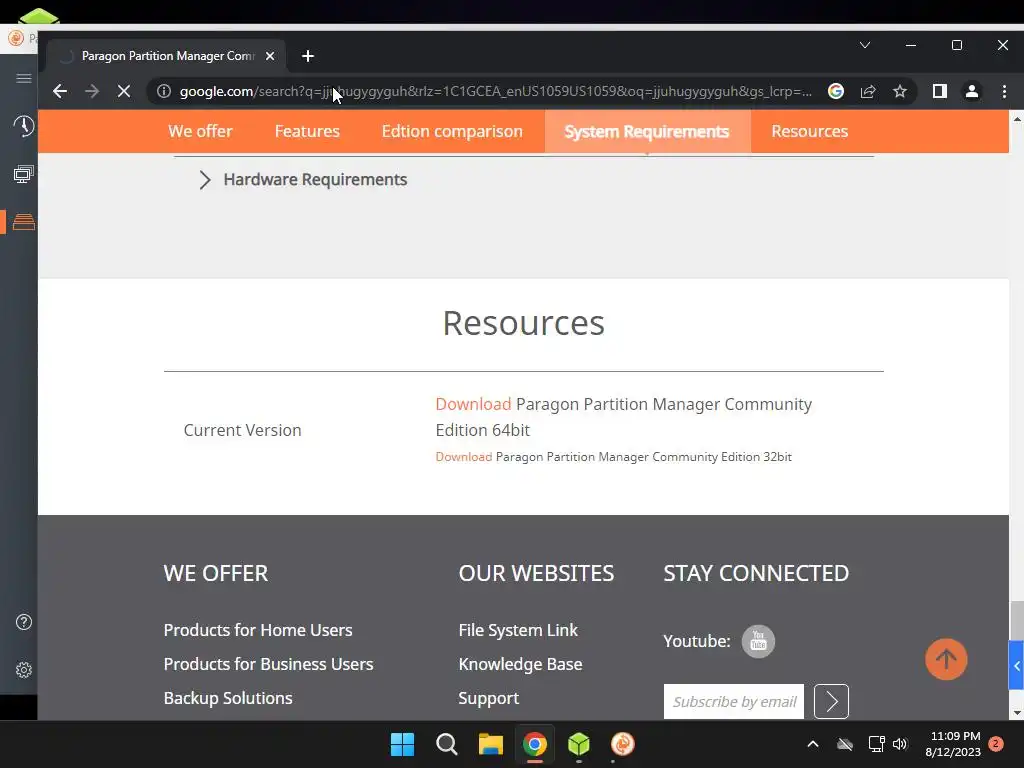Open the Chrome profile icon
Screen dimensions: 1024x768
[972, 91]
